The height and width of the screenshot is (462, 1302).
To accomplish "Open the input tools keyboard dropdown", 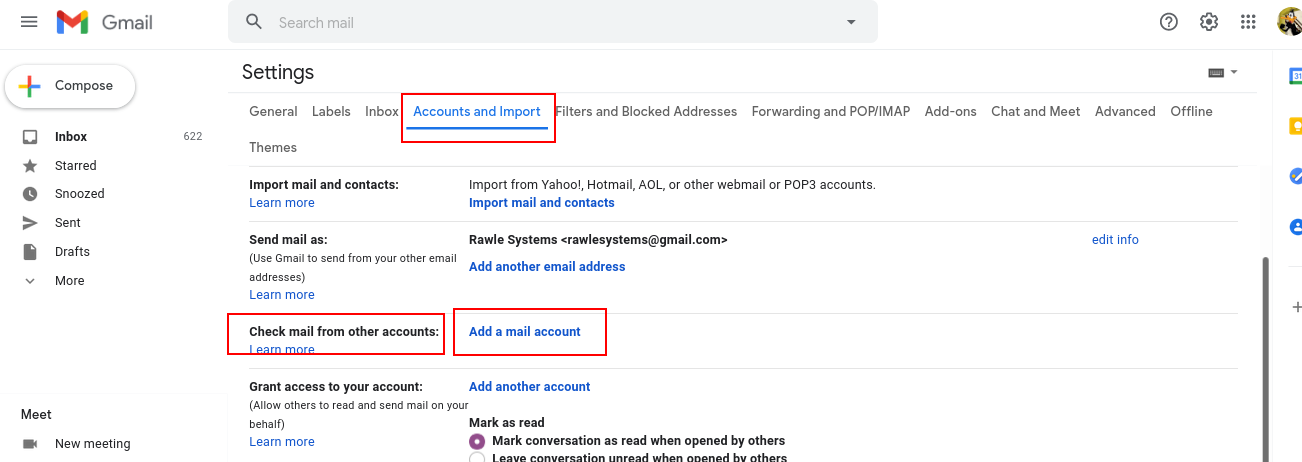I will (1223, 72).
